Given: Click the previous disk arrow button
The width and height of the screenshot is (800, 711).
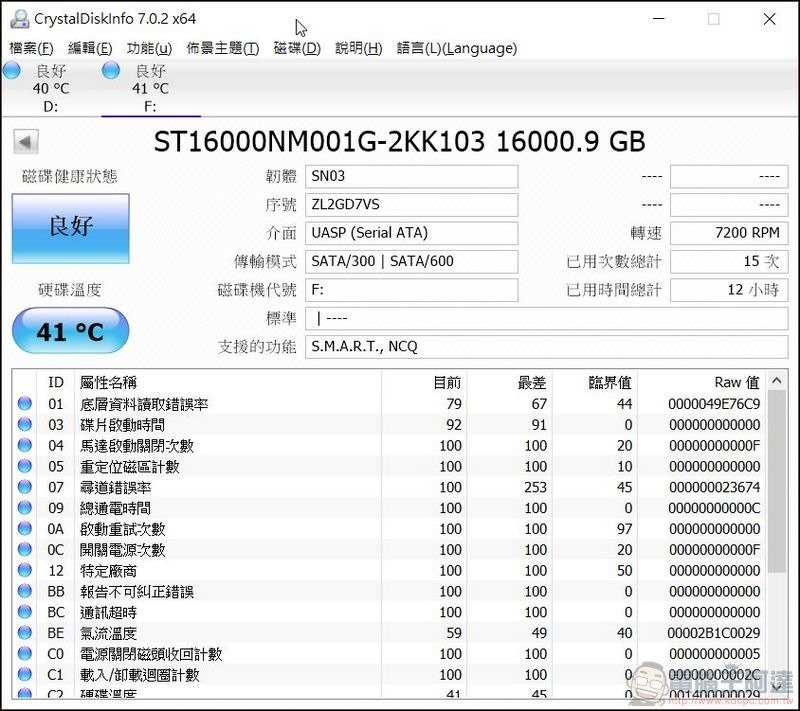Looking at the screenshot, I should (x=26, y=142).
